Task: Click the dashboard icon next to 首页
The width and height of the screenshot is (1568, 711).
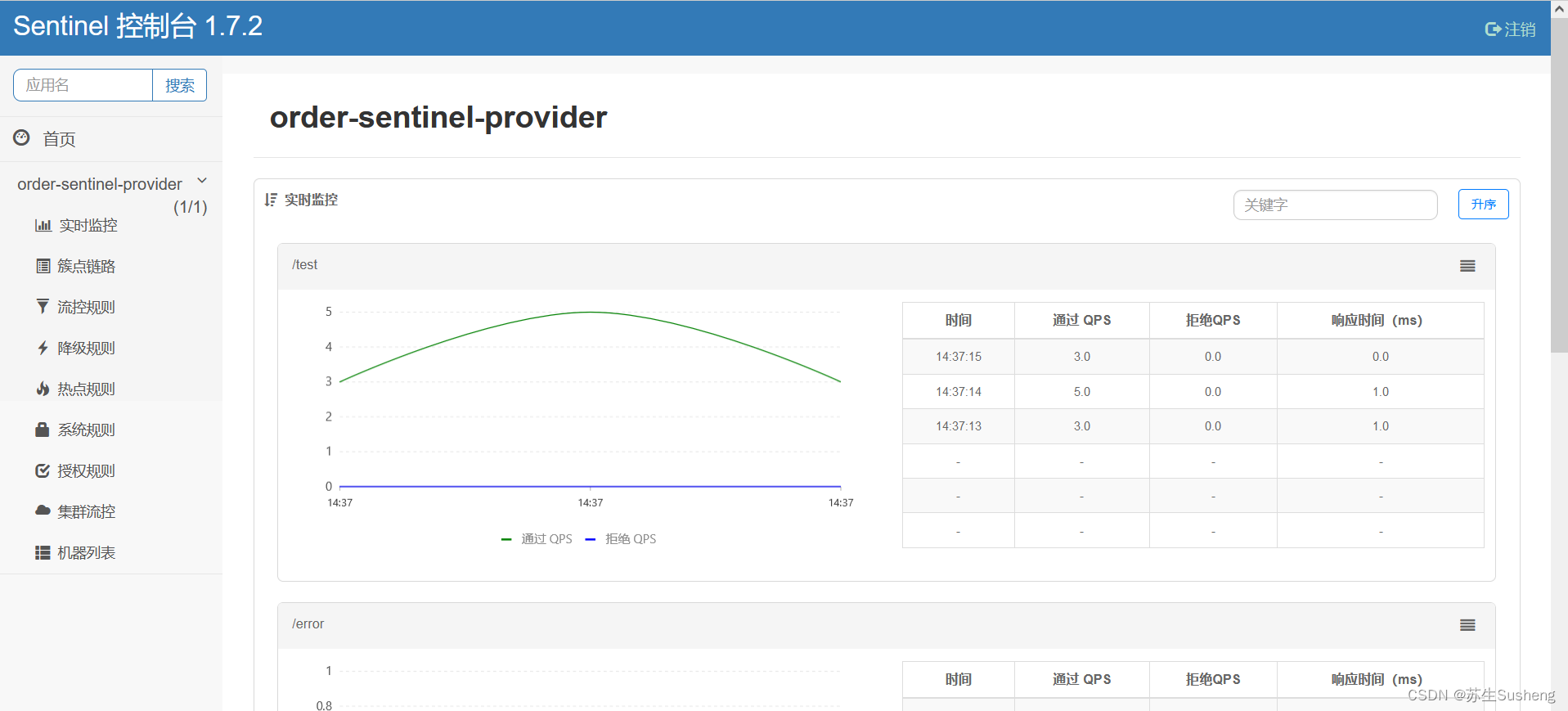Action: 22,137
